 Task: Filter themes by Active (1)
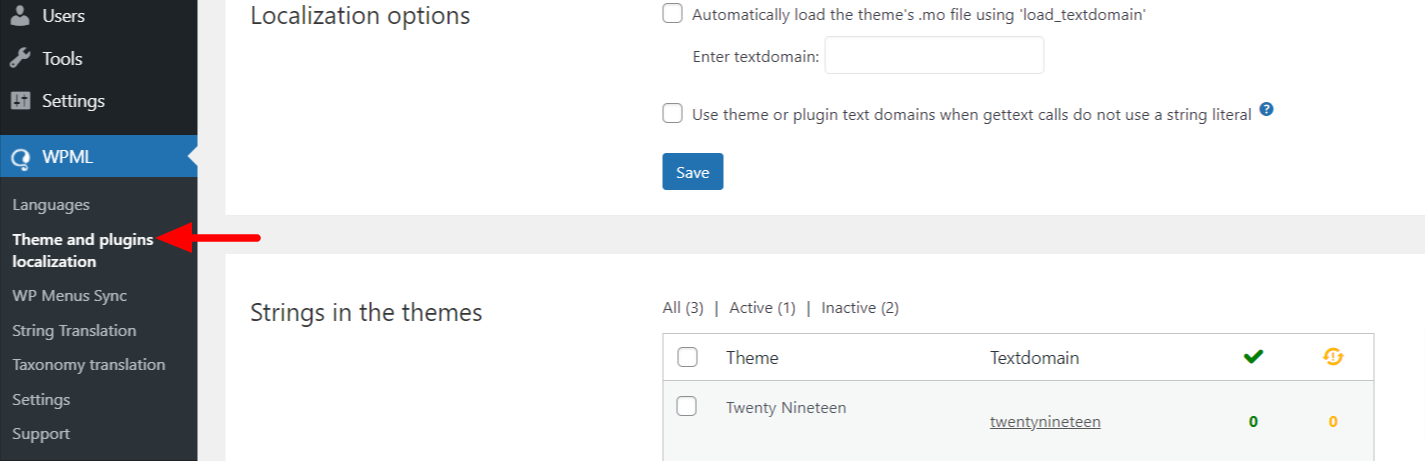762,308
